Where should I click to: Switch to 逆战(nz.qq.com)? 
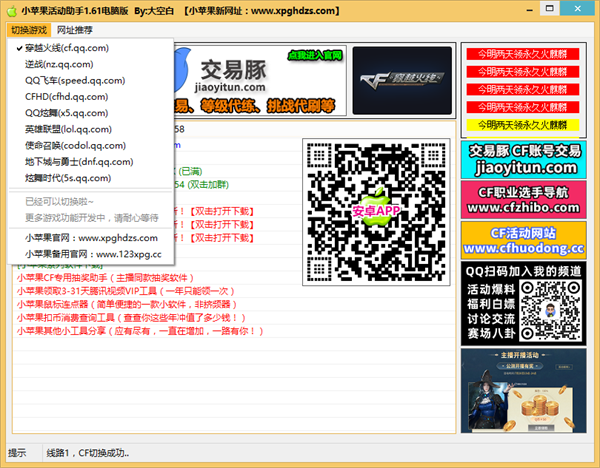coord(90,64)
